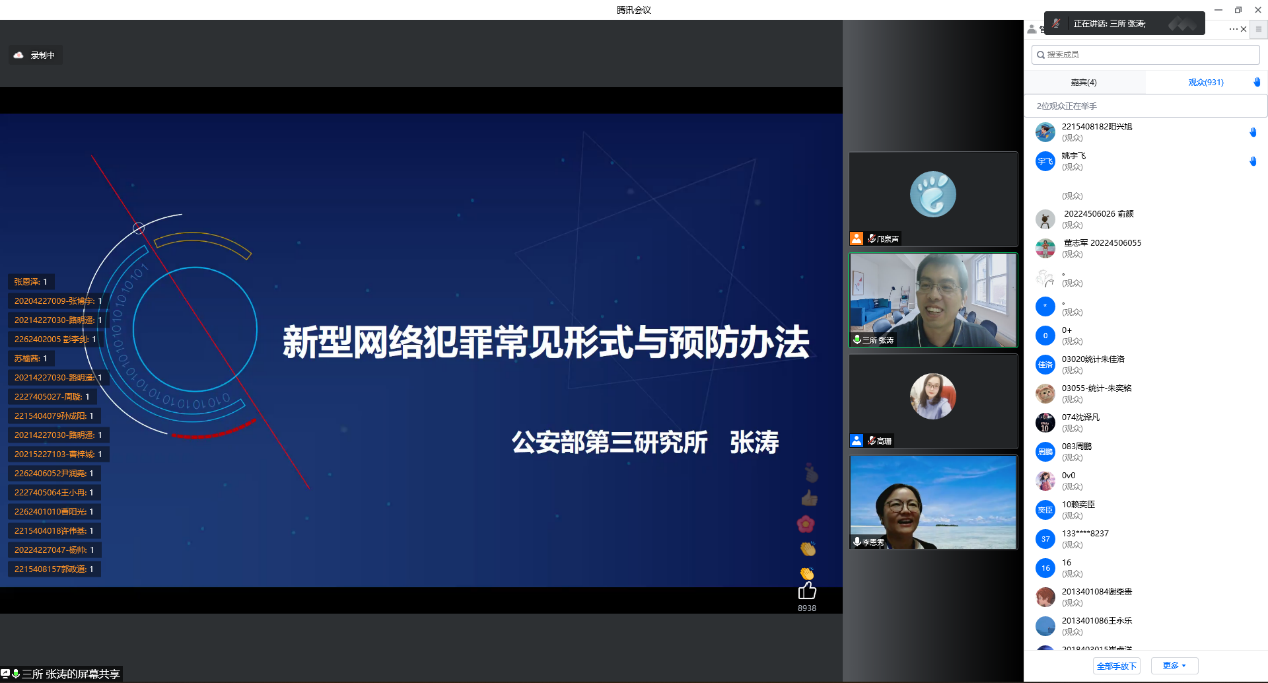The image size is (1268, 683).
Task: Click the cloud recording indicator icon
Action: [x=18, y=56]
